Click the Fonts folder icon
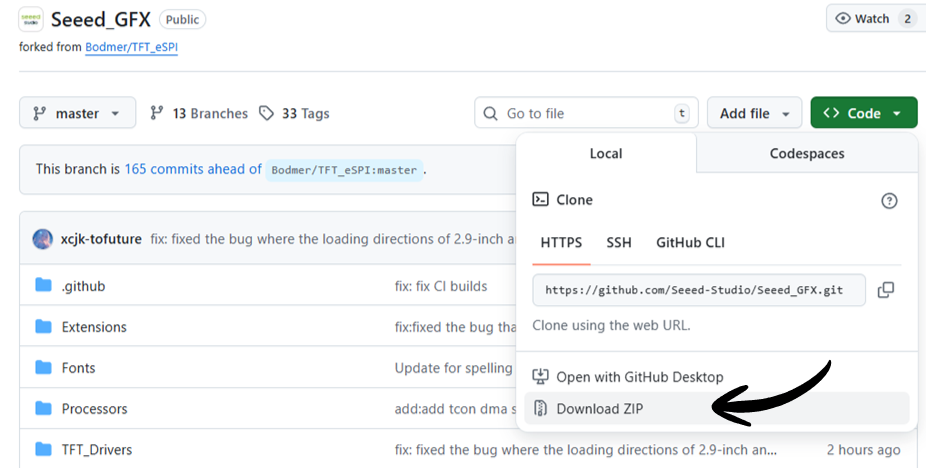This screenshot has width=926, height=468. click(43, 368)
